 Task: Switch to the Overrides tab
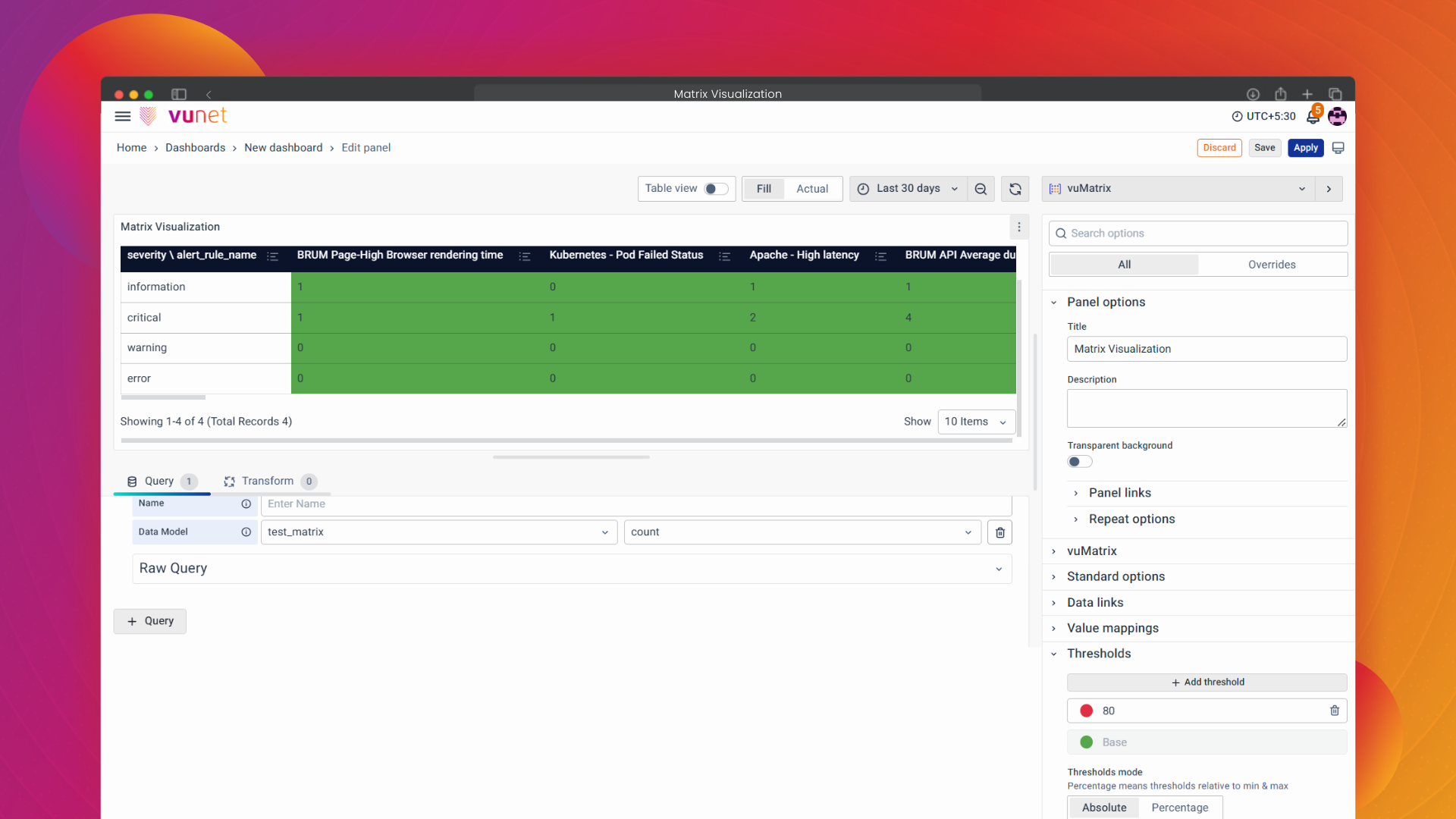click(x=1271, y=265)
